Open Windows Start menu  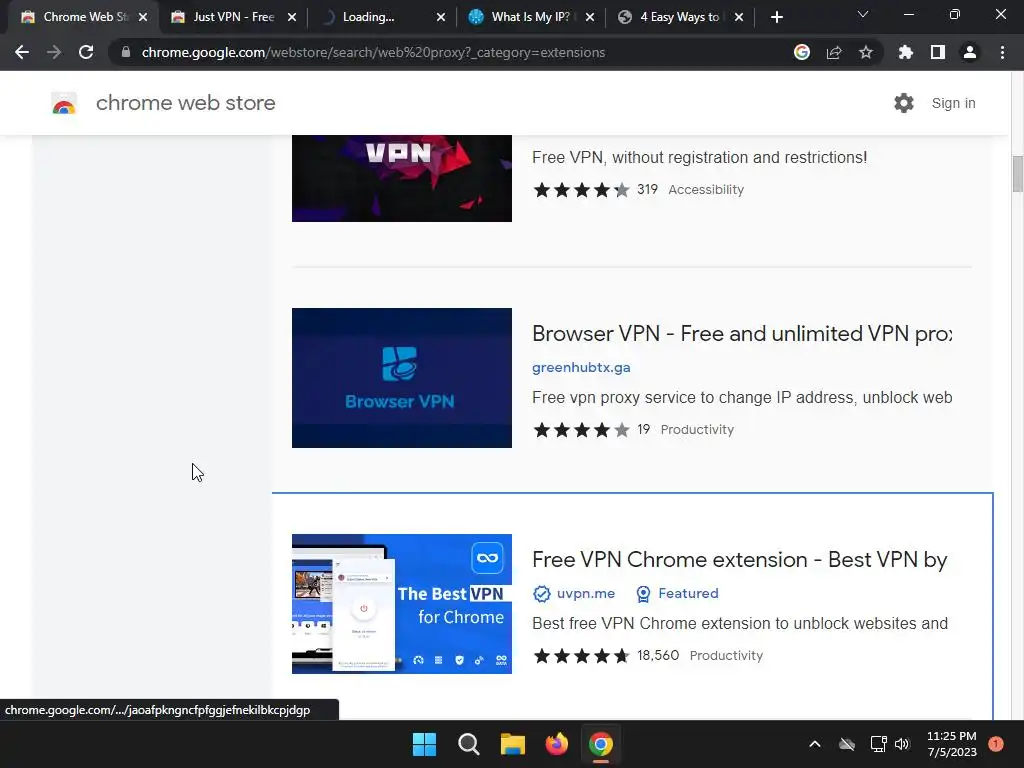424,744
